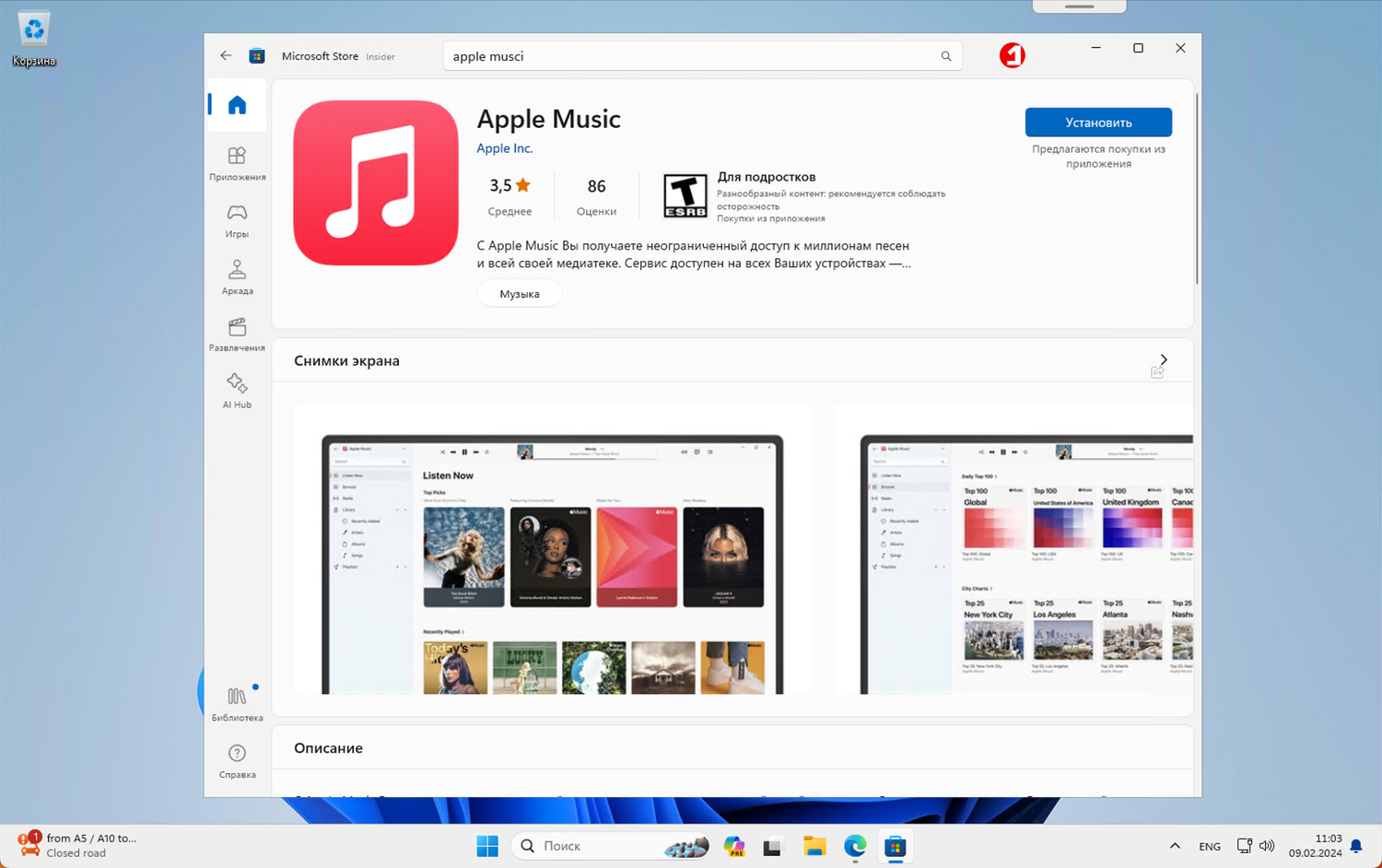
Task: Open File Explorer from the taskbar
Action: 814,846
